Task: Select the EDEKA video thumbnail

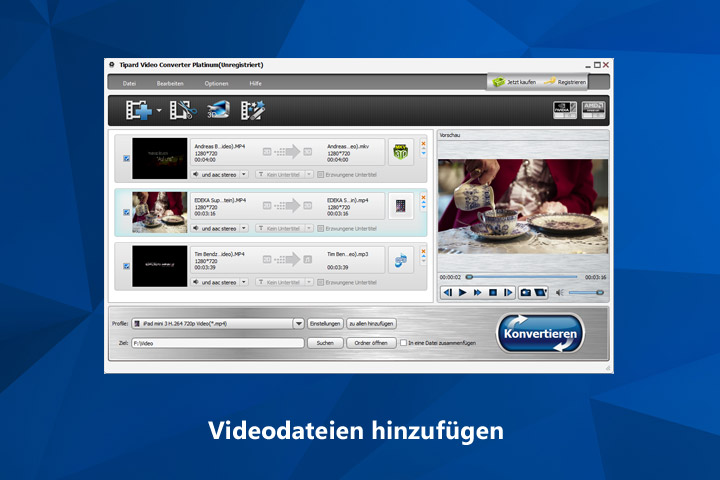Action: [x=160, y=212]
